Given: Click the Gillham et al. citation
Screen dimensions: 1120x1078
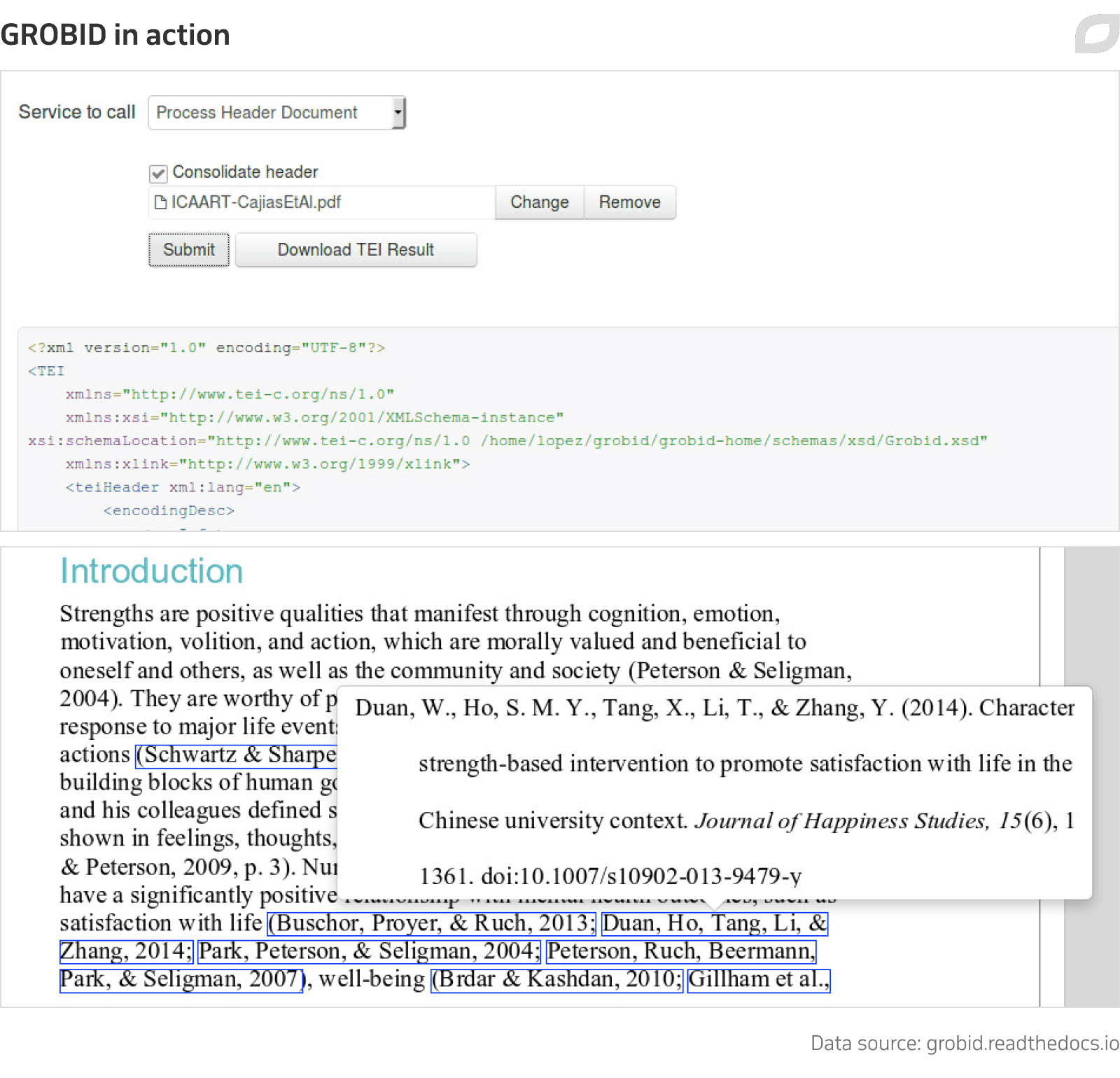Looking at the screenshot, I should click(759, 979).
